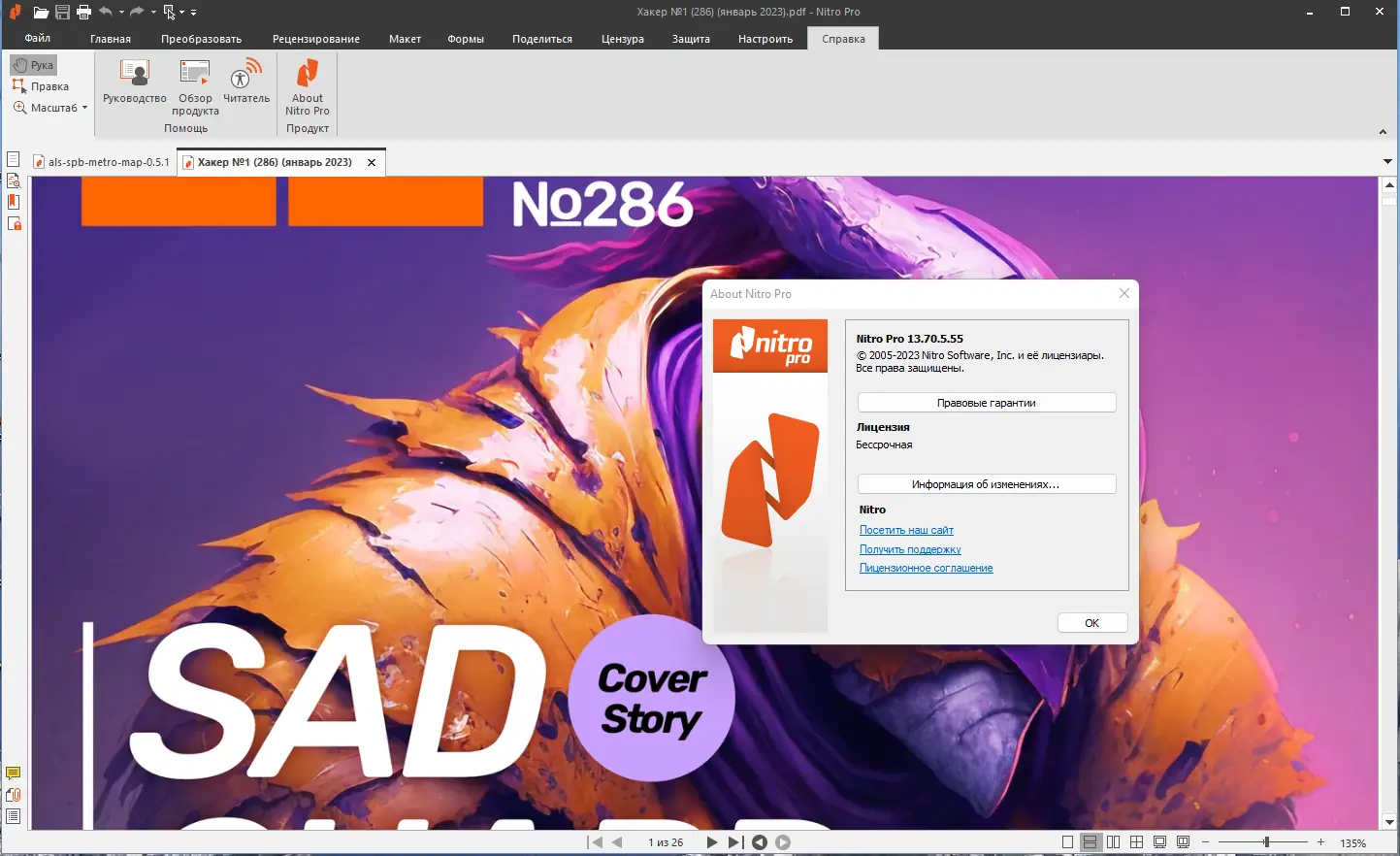Open the Рецензирование ribbon tab
This screenshot has width=1400, height=856.
coord(316,39)
